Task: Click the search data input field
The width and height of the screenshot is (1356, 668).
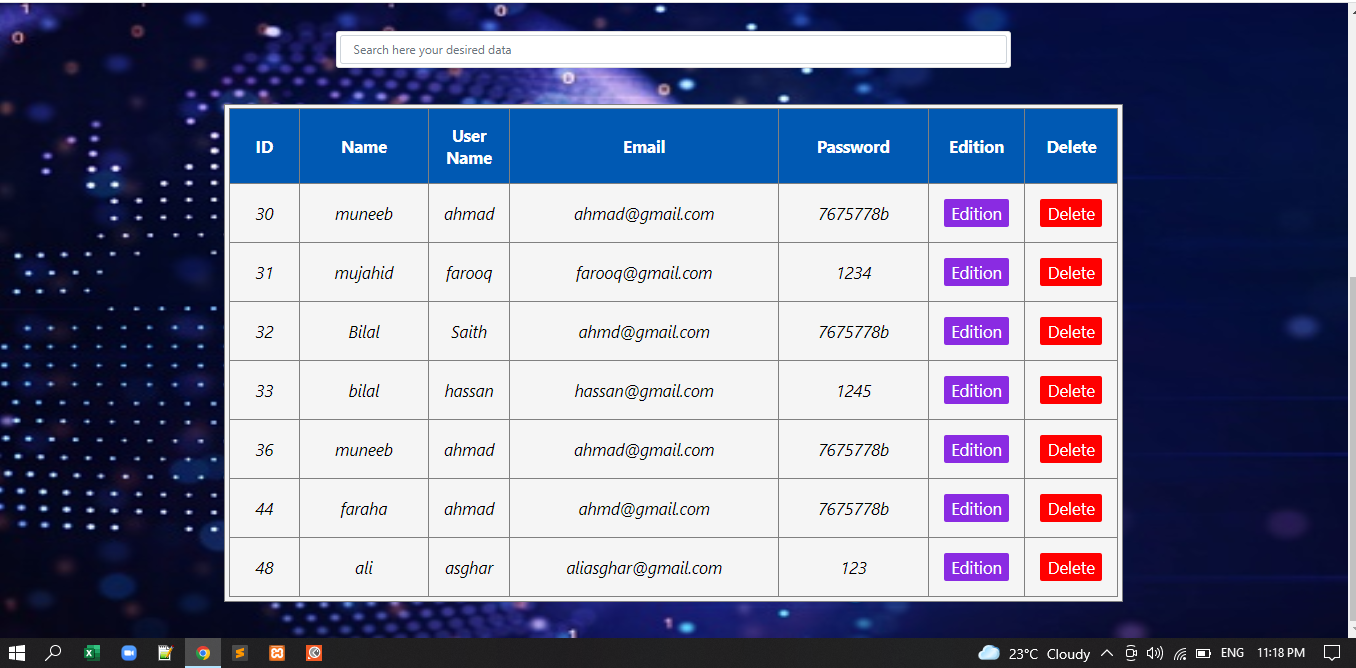Action: click(673, 50)
